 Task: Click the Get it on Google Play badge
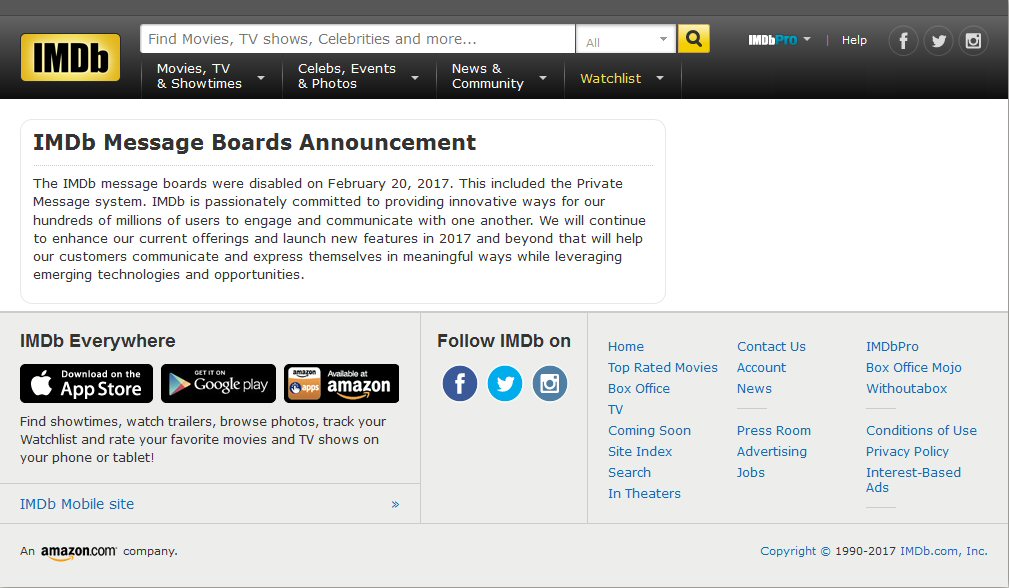click(218, 383)
